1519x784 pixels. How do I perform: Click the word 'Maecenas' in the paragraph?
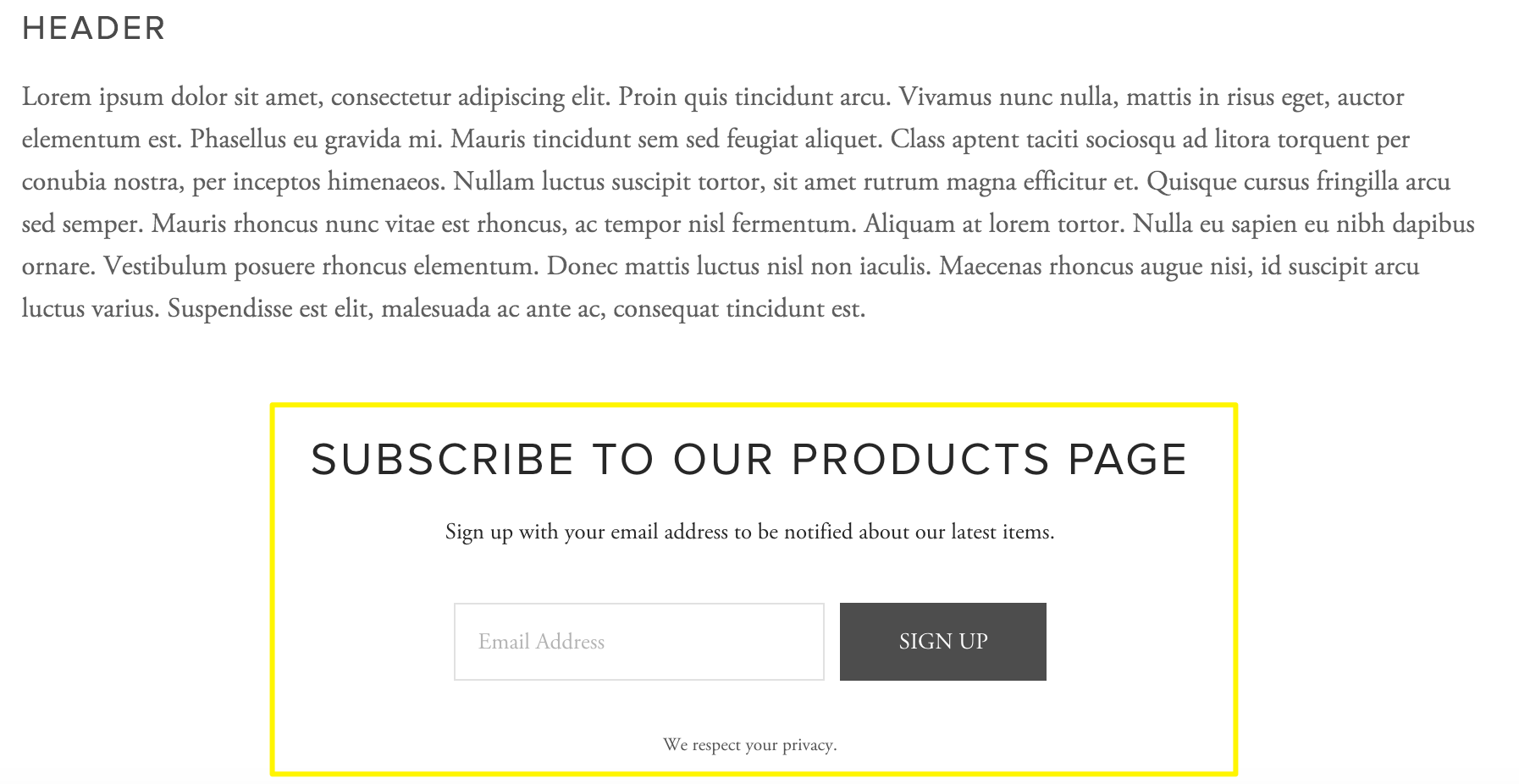coord(991,266)
